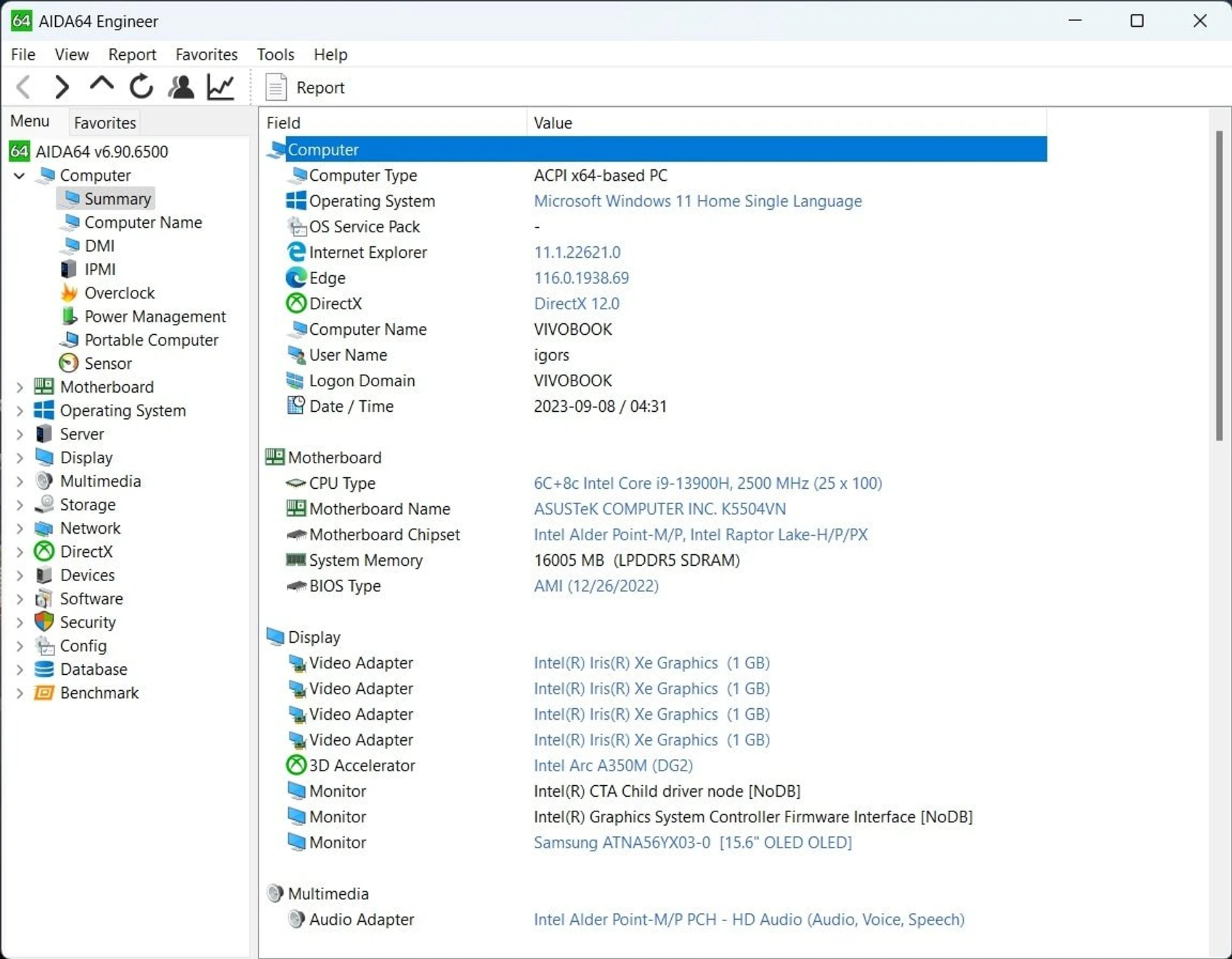
Task: Click the Multimedia speaker tree icon
Action: click(44, 481)
